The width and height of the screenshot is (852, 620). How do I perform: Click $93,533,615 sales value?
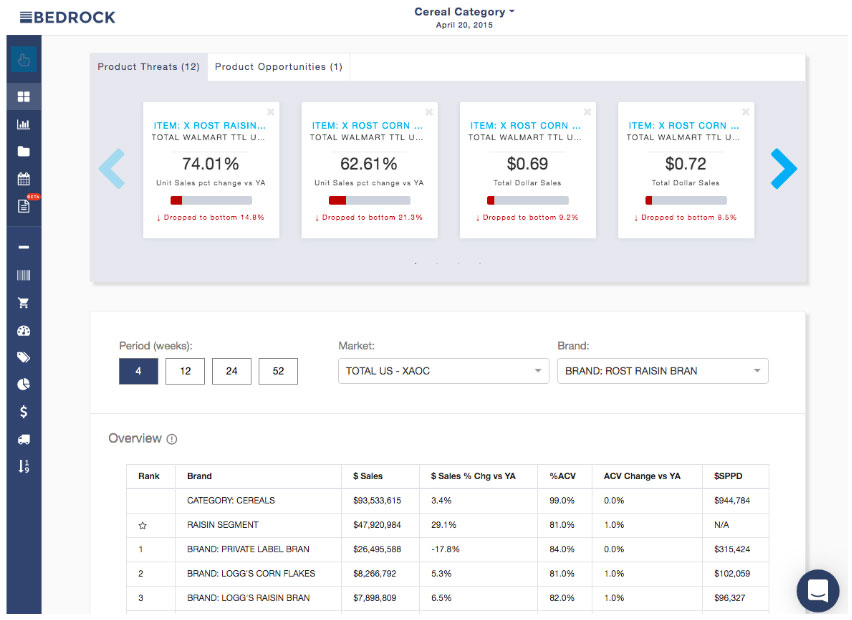point(377,501)
